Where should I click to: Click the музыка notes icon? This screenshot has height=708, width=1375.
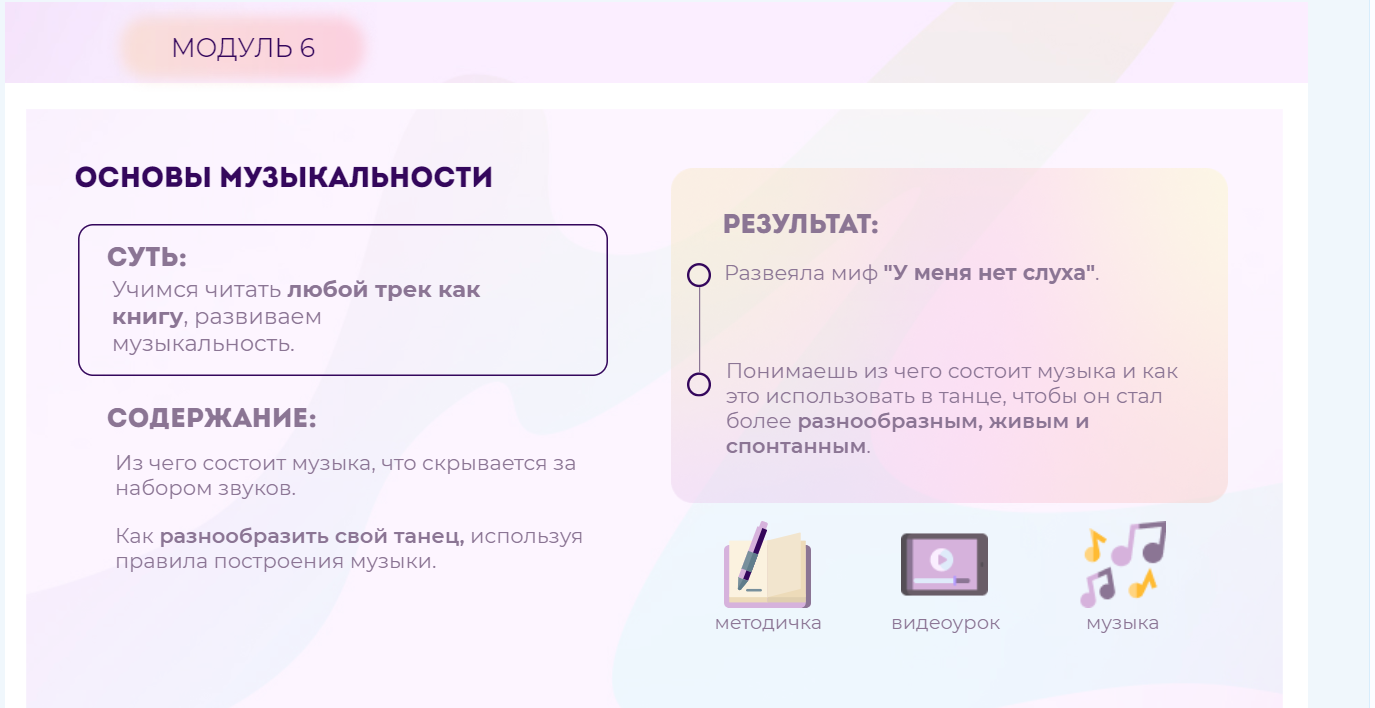click(1123, 564)
